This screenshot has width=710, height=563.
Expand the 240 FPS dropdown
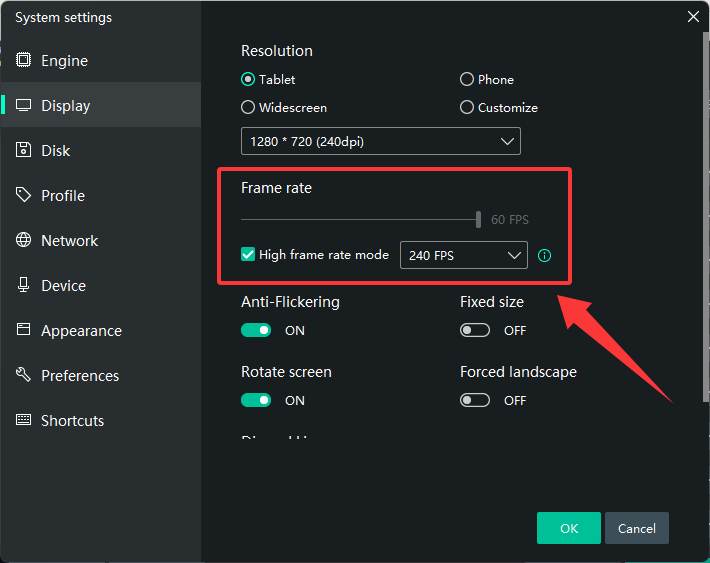tap(463, 256)
